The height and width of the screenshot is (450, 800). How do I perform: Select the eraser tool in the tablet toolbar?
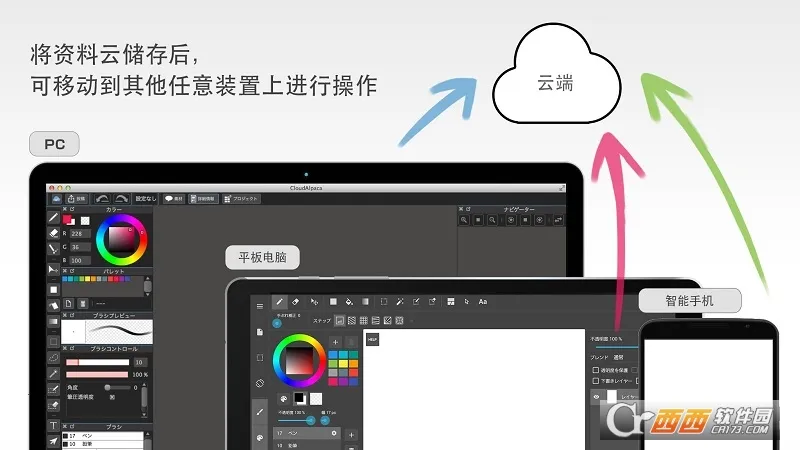(296, 301)
